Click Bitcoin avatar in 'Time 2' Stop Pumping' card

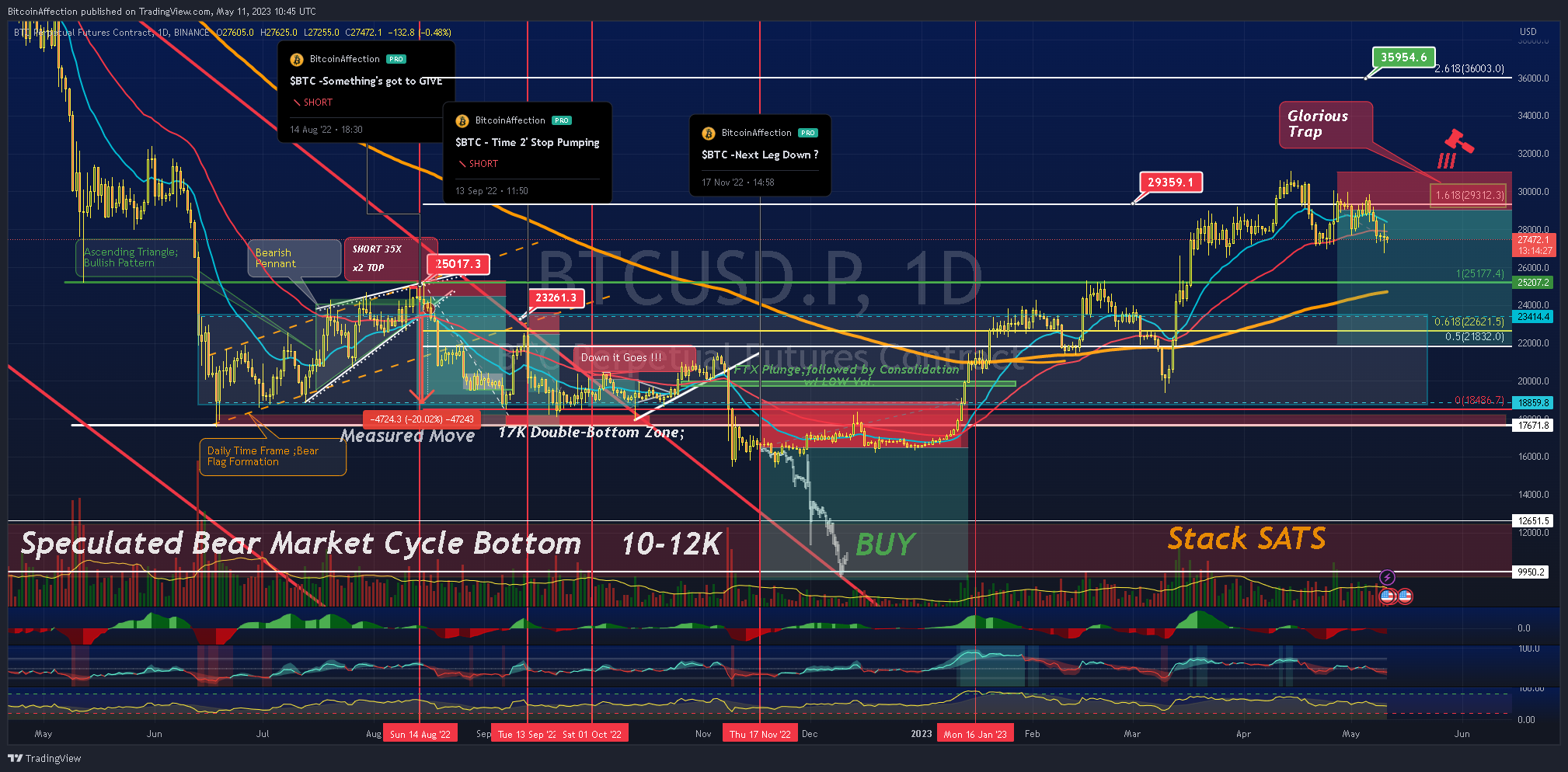click(462, 121)
